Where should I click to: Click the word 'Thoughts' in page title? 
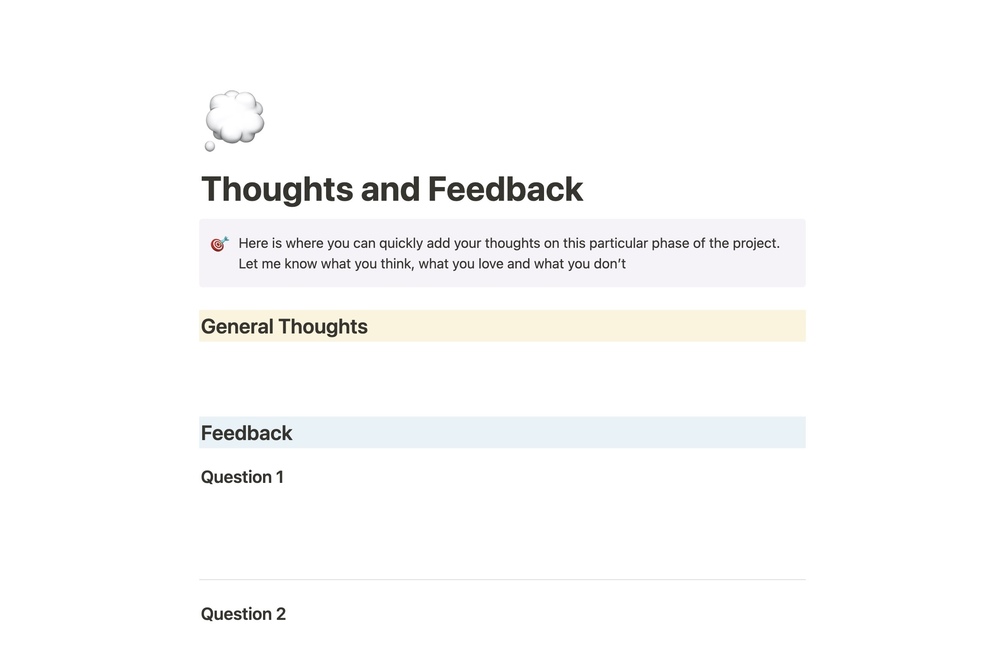tap(276, 189)
